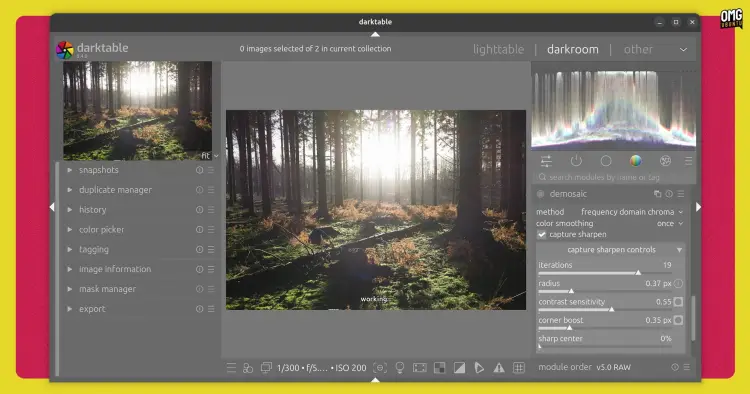
Task: Expand the snapshots module
Action: click(x=70, y=170)
